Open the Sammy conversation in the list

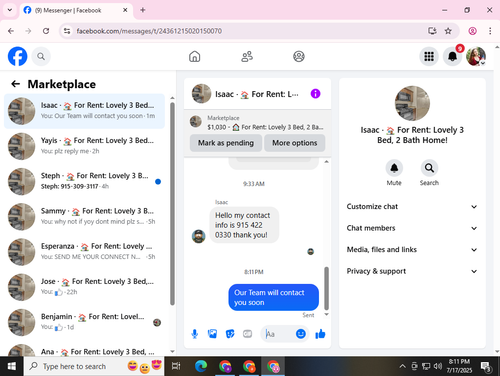84,217
